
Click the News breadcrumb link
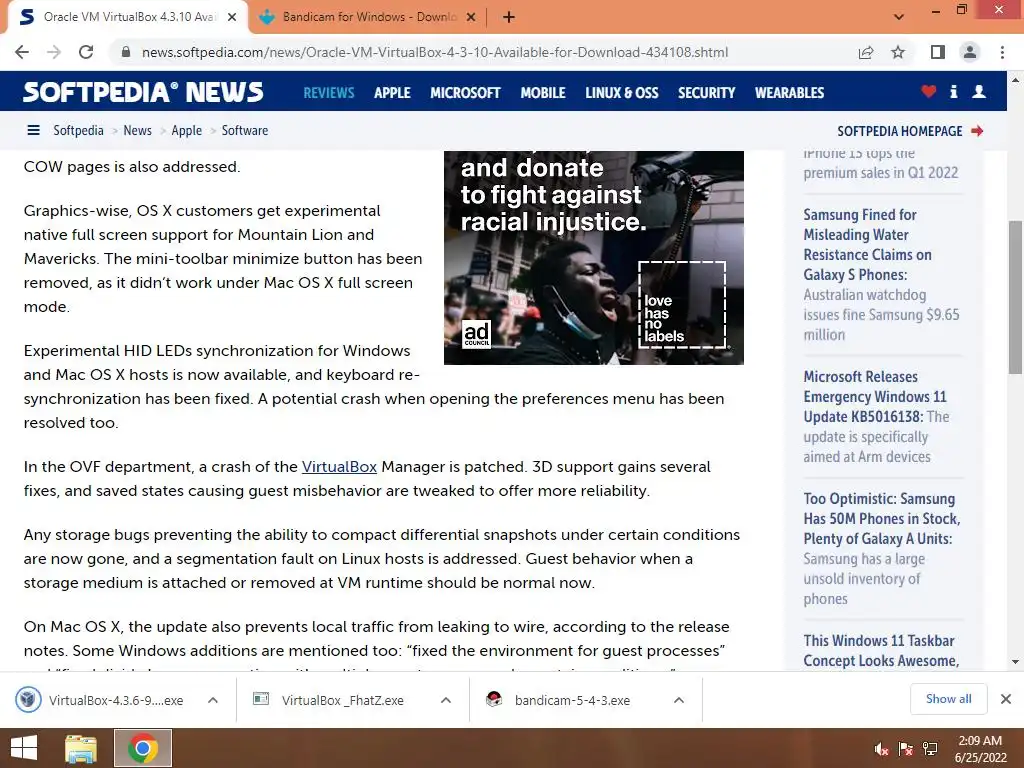point(137,131)
